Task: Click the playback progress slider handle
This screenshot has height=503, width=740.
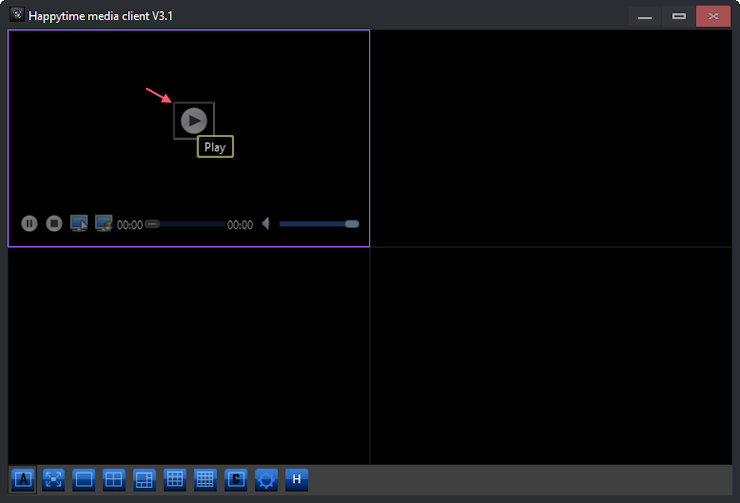Action: point(152,224)
